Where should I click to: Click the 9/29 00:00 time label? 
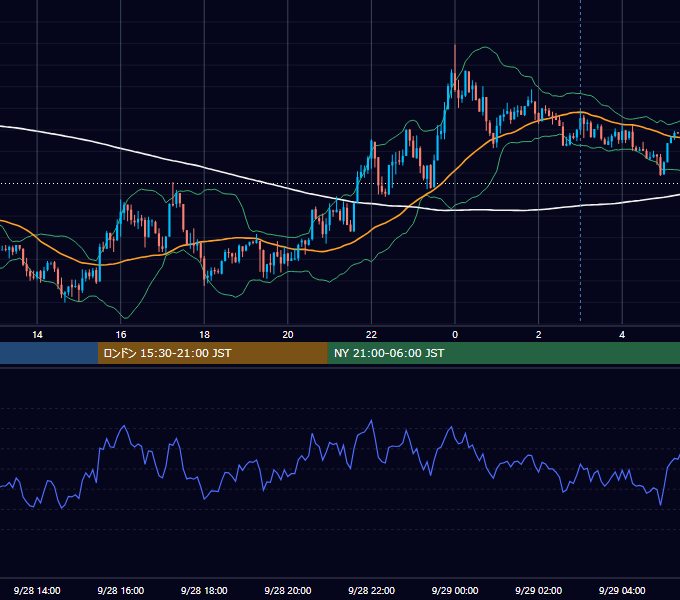(x=455, y=590)
